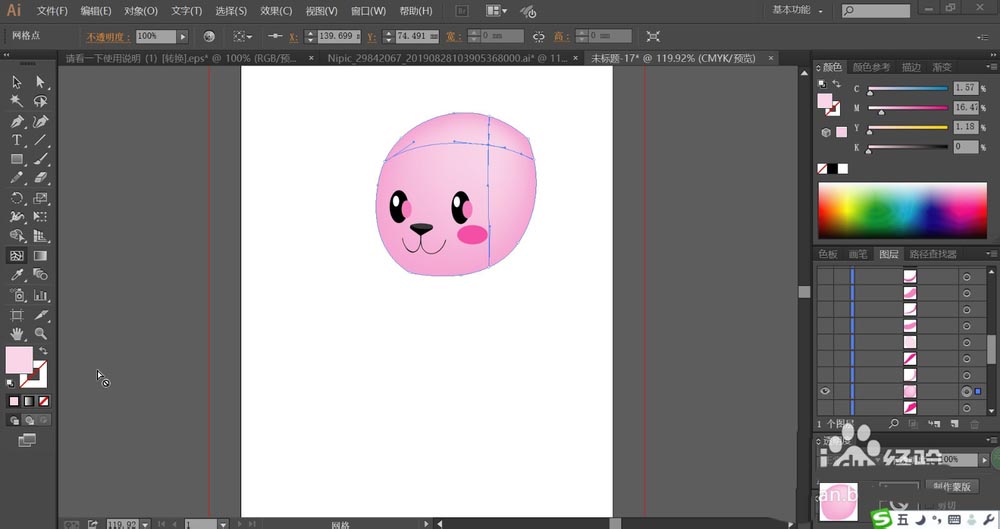Select the Rectangle shape tool
The height and width of the screenshot is (529, 1000).
[17, 159]
